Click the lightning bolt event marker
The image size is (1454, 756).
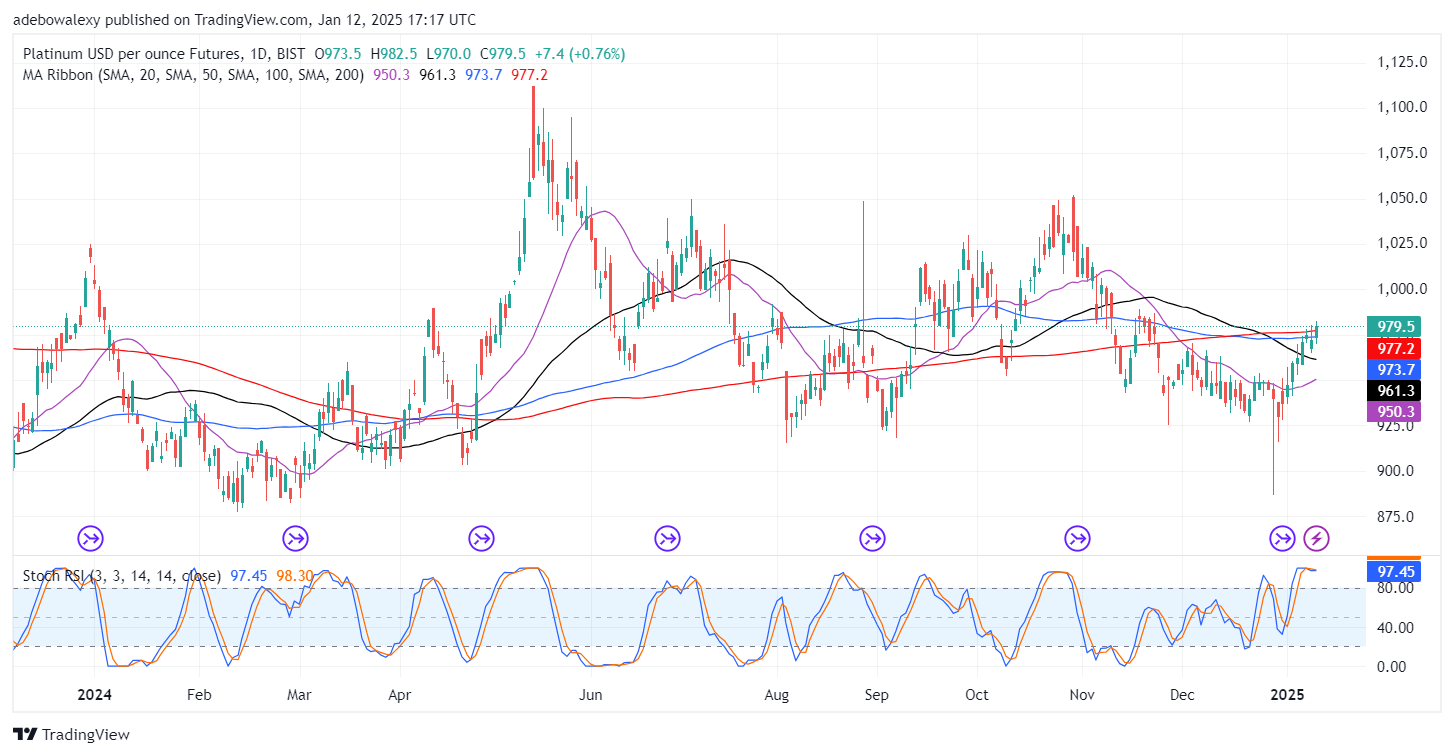pyautogui.click(x=1318, y=539)
